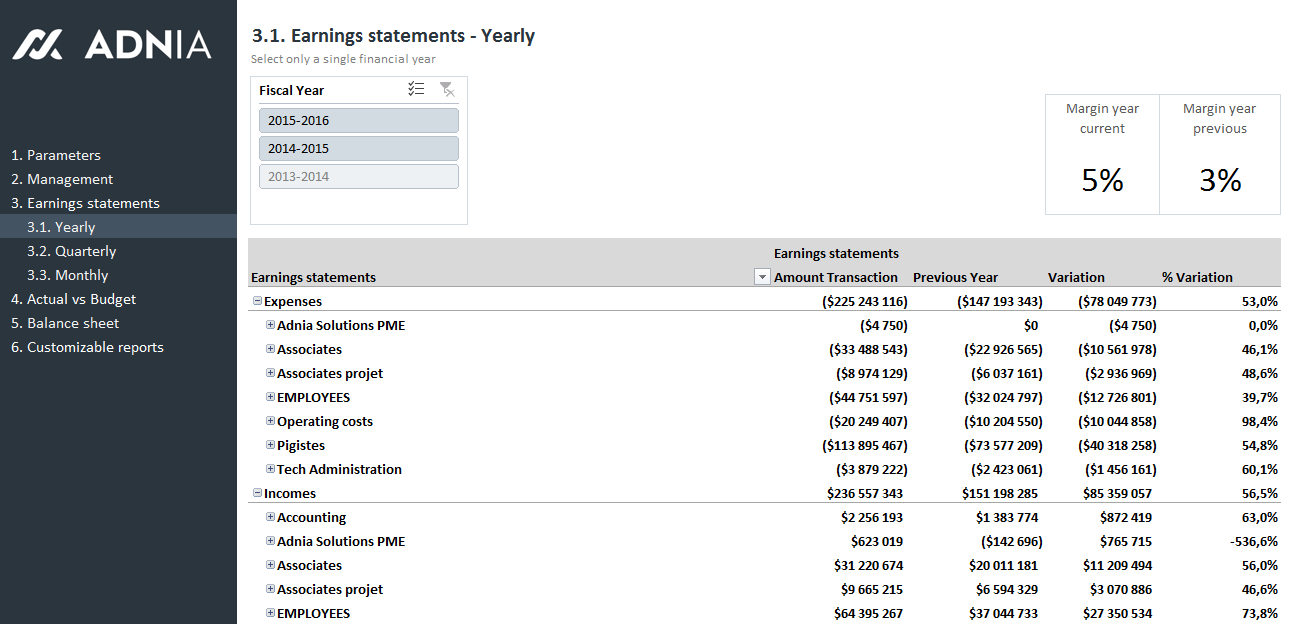Toggle the 2014-2015 fiscal year filter

pos(358,149)
